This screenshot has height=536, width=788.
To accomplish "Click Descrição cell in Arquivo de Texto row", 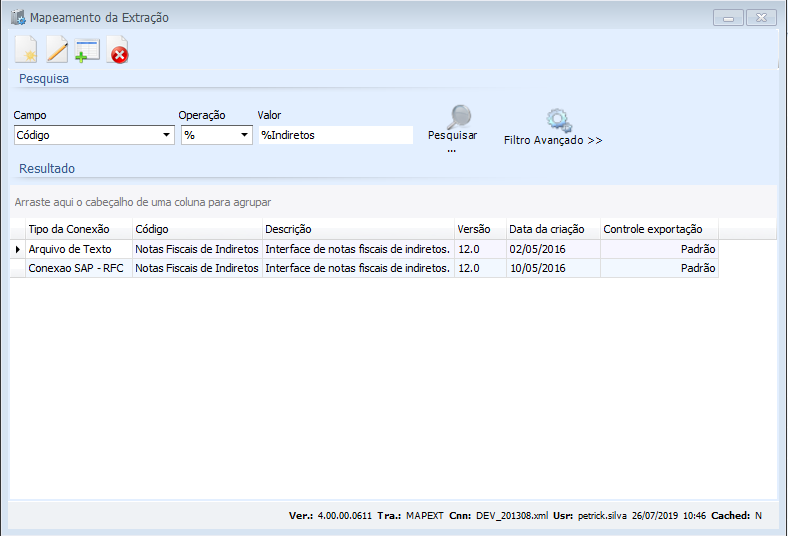I will (358, 249).
